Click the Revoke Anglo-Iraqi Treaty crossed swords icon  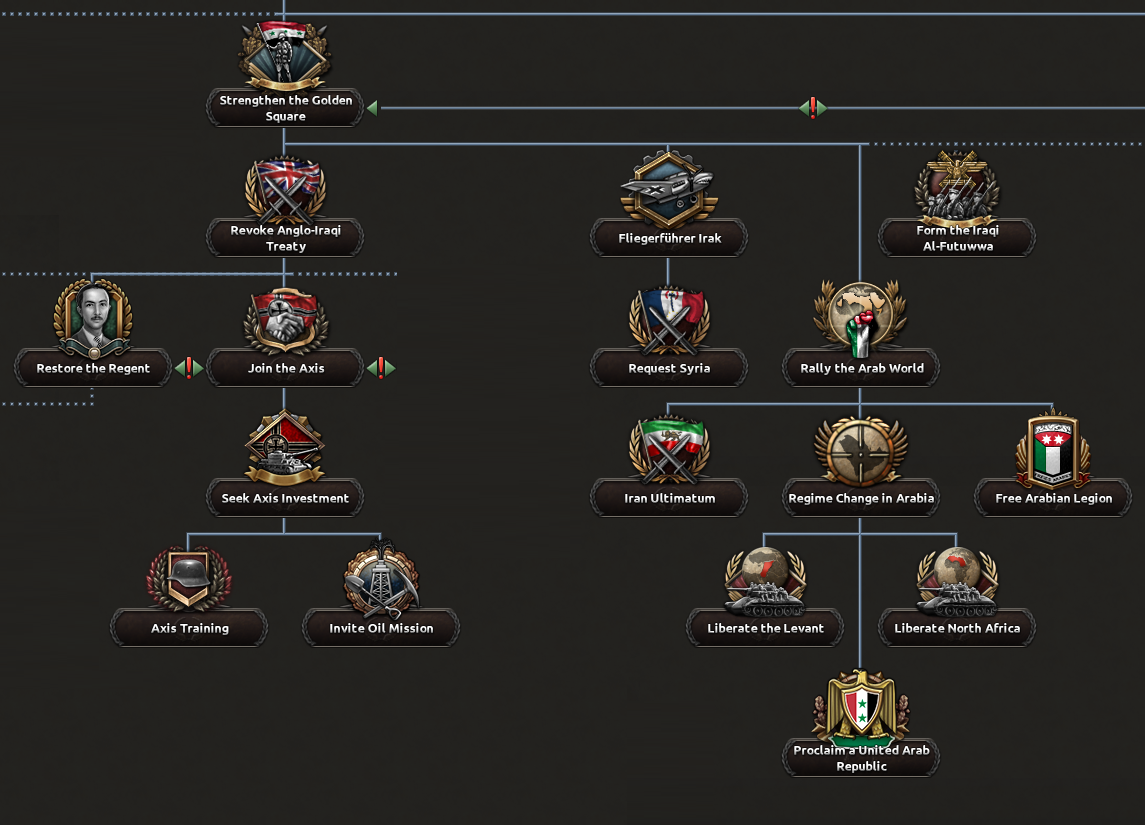click(285, 189)
